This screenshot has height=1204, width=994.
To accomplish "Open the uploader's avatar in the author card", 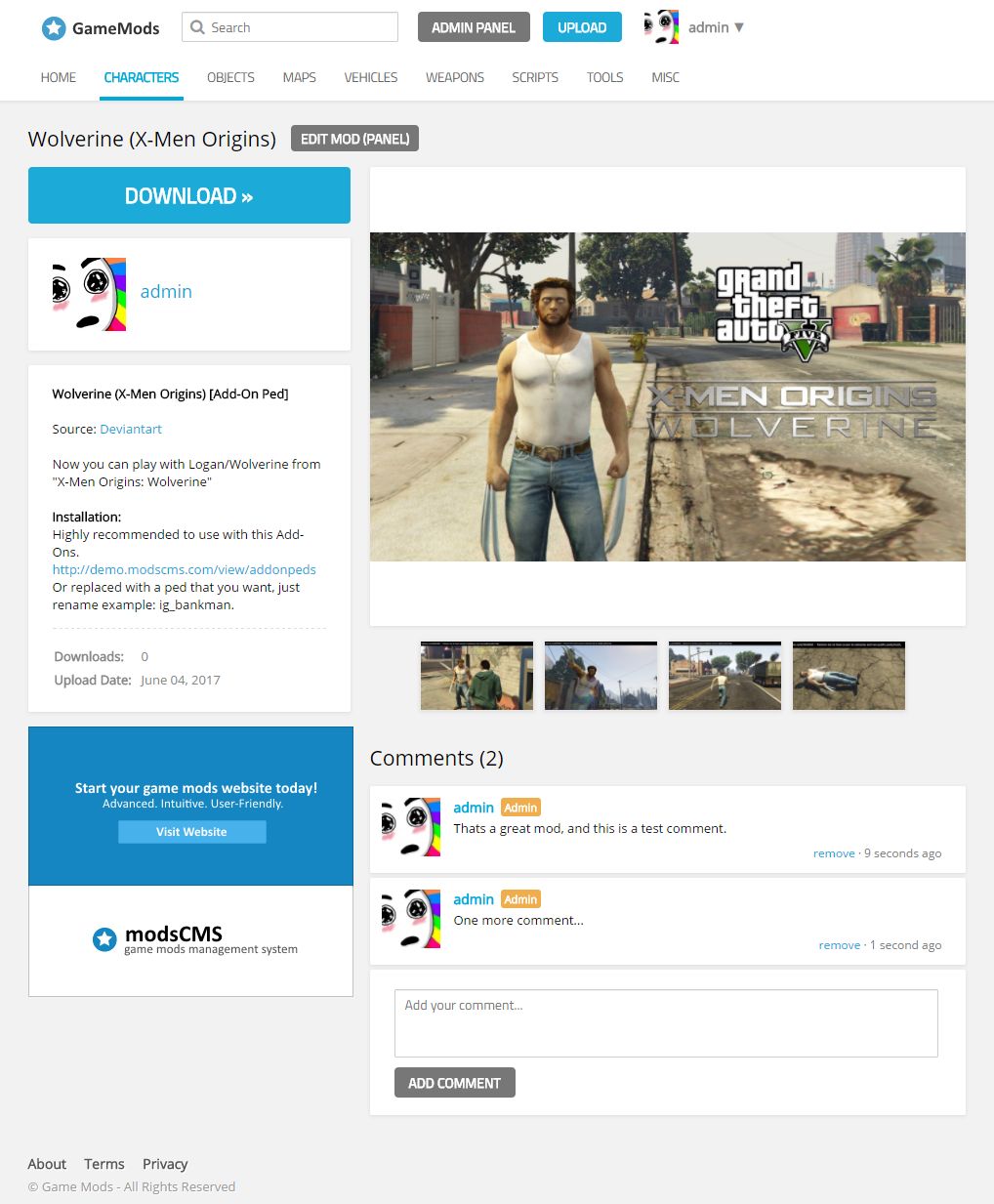I will tap(89, 294).
